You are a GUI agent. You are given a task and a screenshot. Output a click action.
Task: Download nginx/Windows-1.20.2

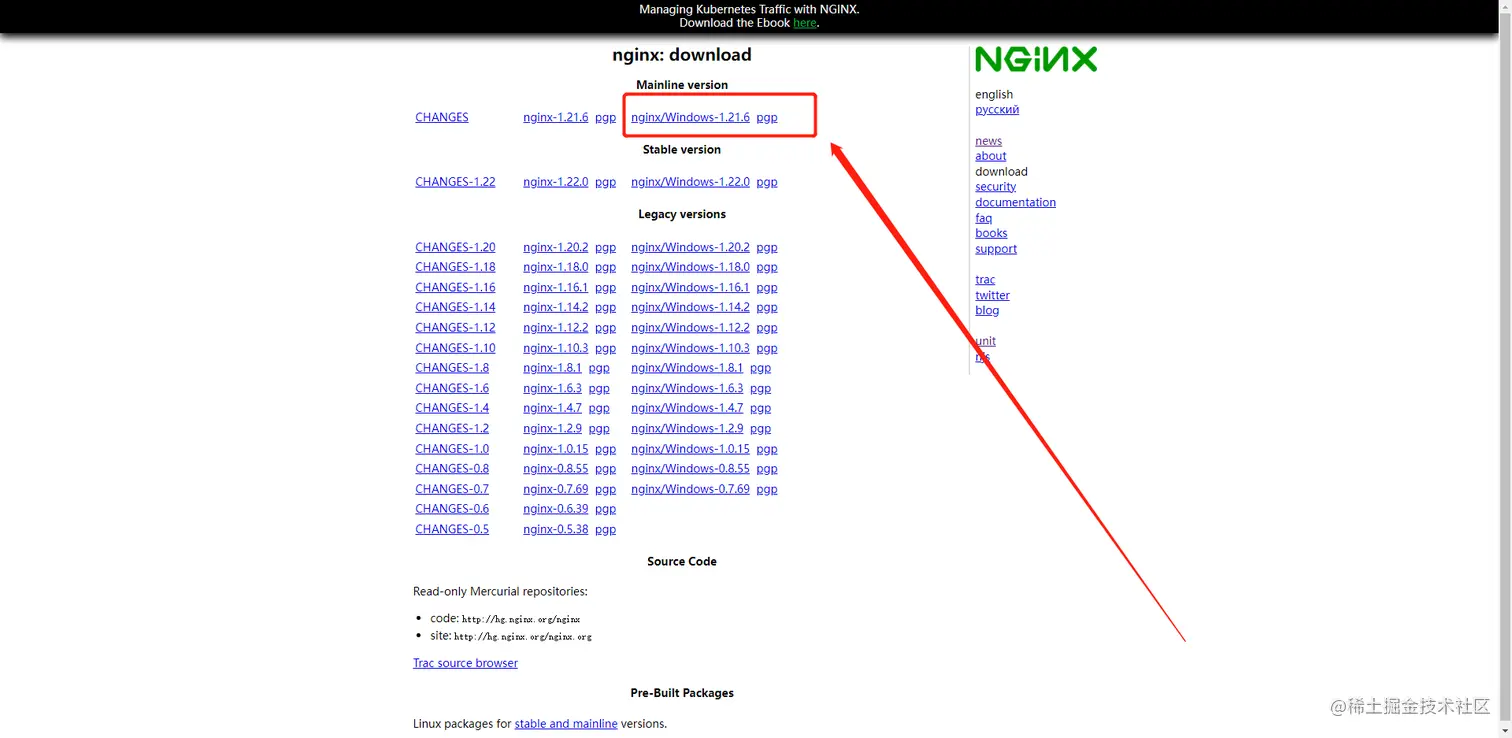tap(690, 247)
